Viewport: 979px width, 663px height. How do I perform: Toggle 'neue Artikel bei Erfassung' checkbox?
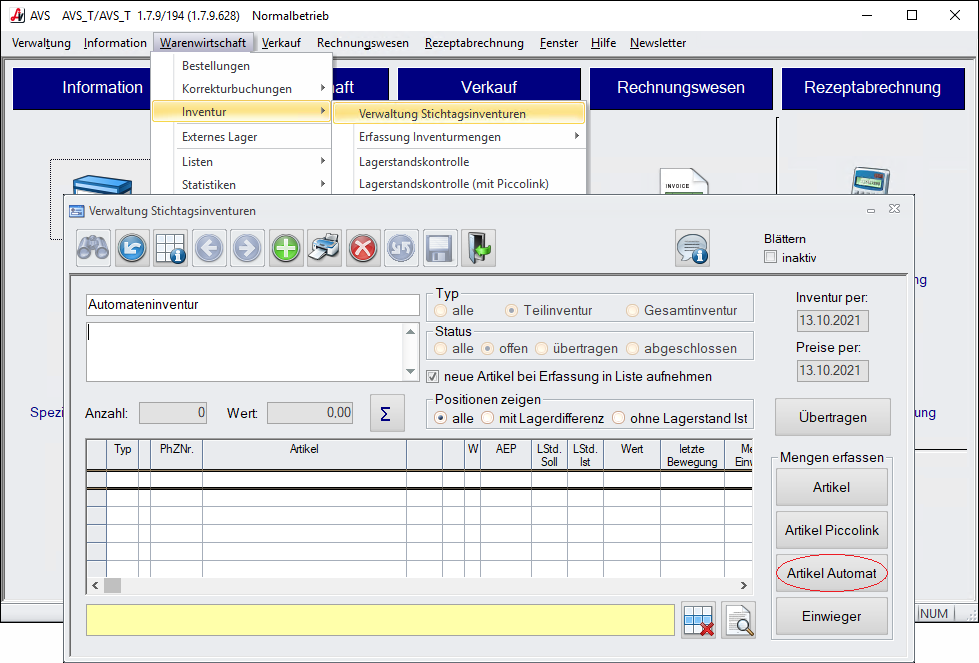[x=433, y=377]
